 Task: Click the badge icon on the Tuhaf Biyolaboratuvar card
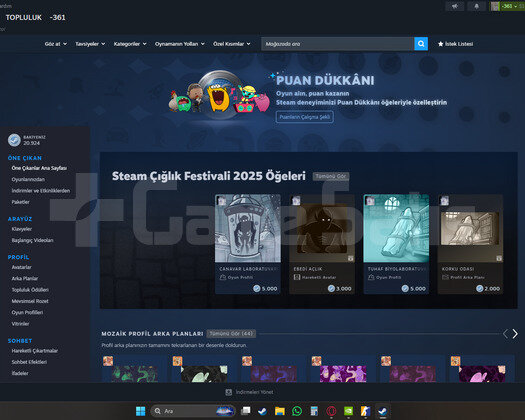(370, 200)
